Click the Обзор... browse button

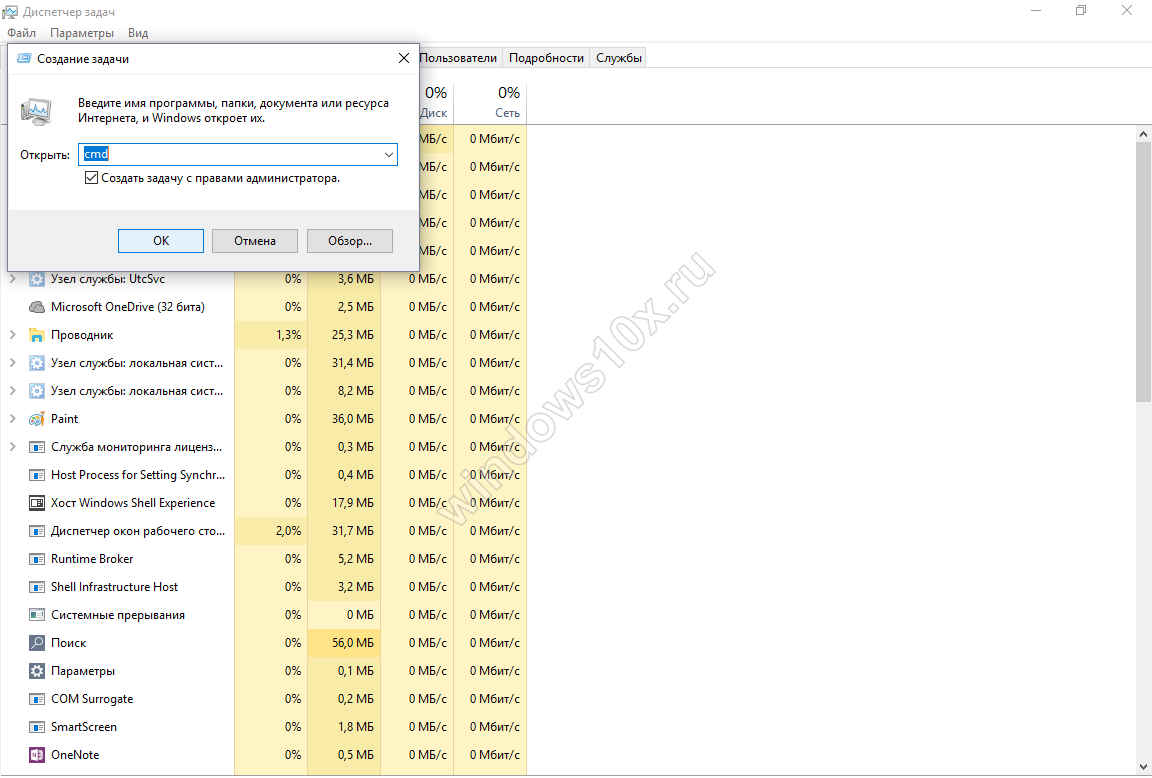tap(349, 241)
